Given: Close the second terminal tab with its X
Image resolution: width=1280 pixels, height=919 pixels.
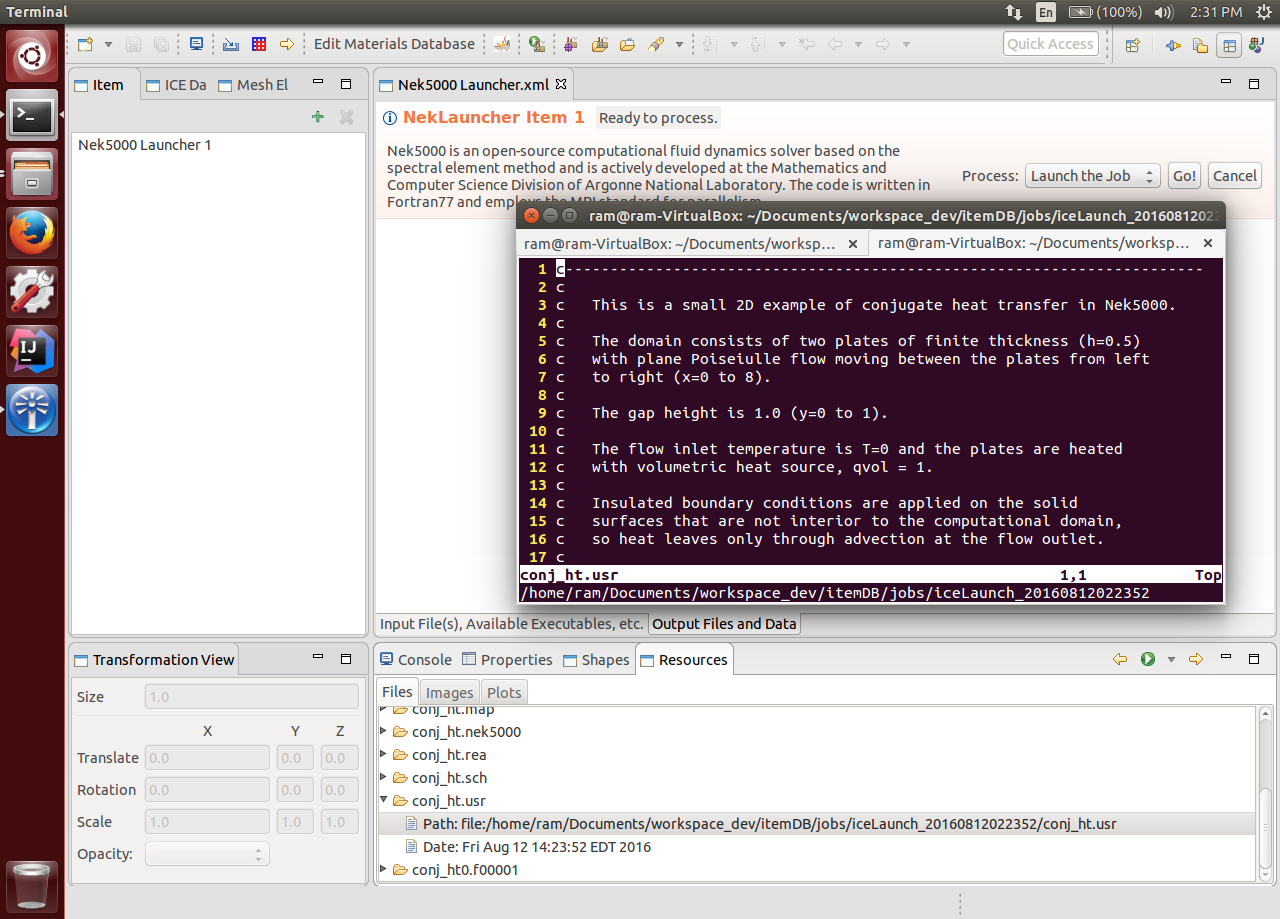Looking at the screenshot, I should point(1207,243).
